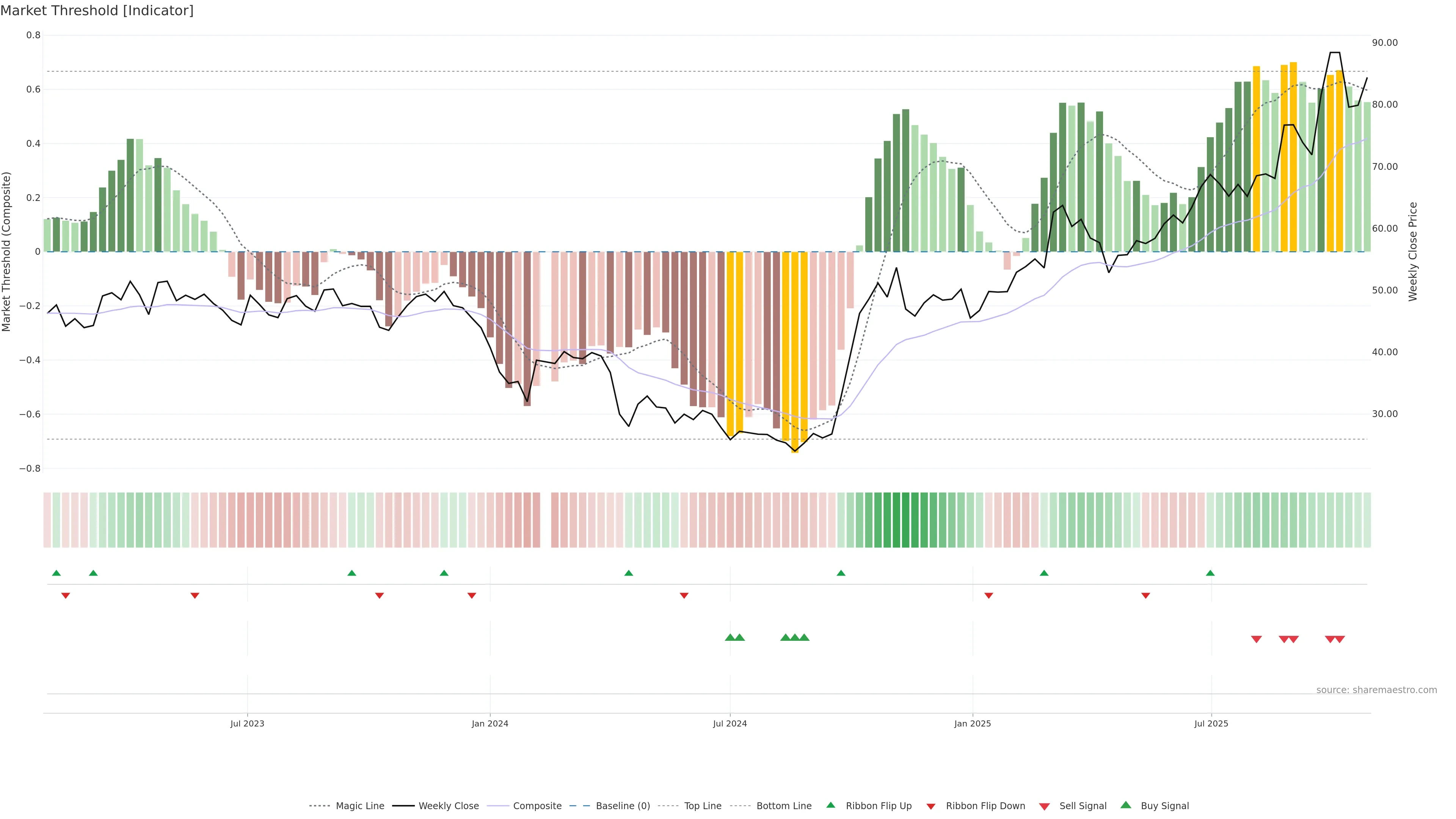Click the Jul 2024 x-axis label
Image resolution: width=1456 pixels, height=819 pixels.
tap(730, 723)
